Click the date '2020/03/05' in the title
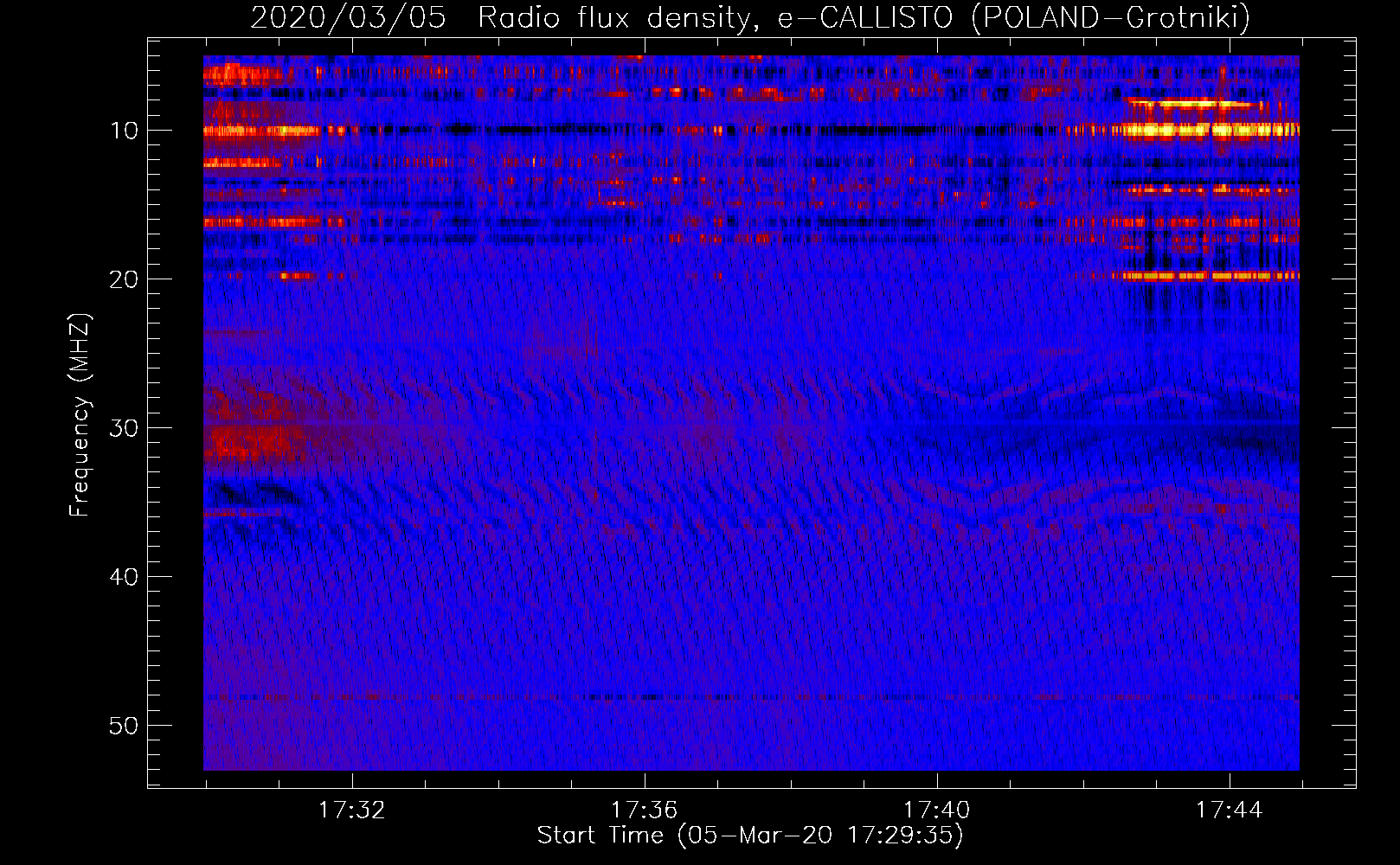Image resolution: width=1400 pixels, height=865 pixels. [348, 17]
